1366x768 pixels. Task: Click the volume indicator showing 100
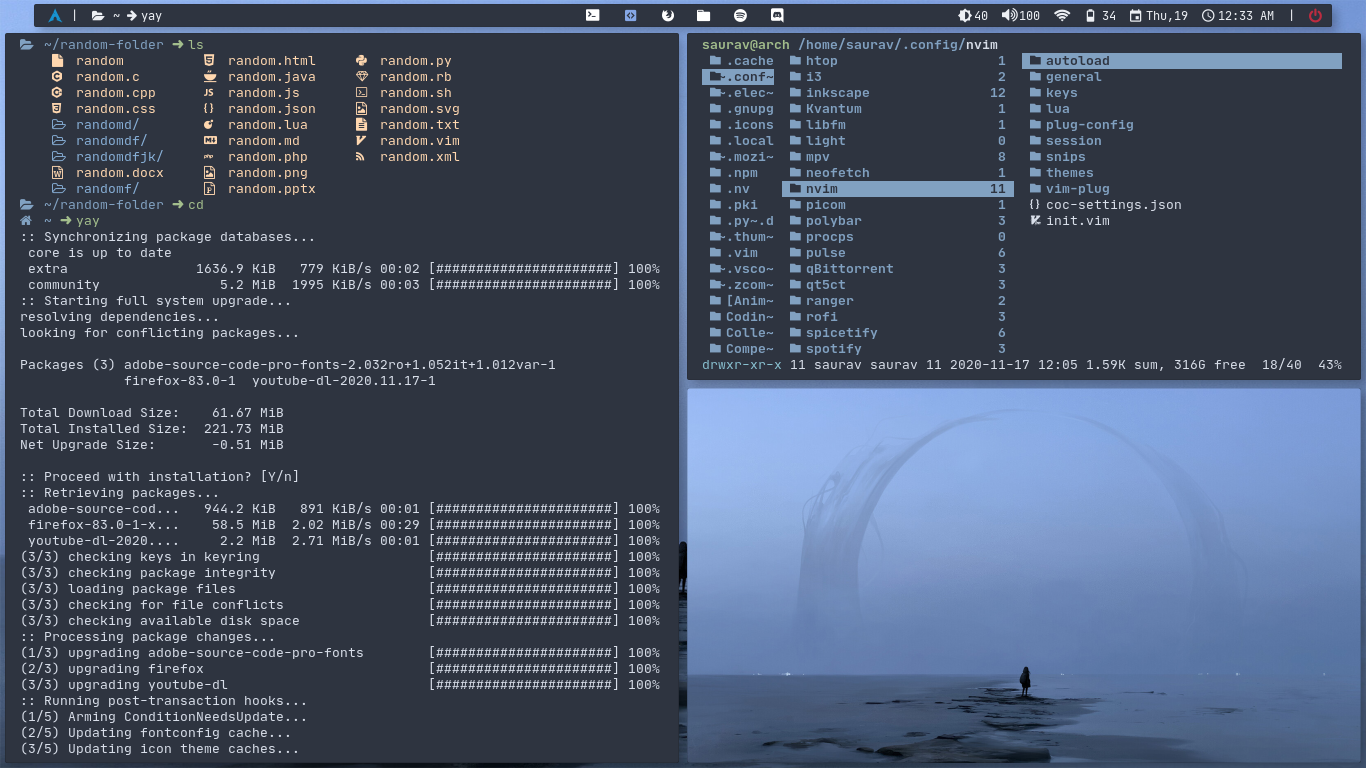coord(1021,15)
